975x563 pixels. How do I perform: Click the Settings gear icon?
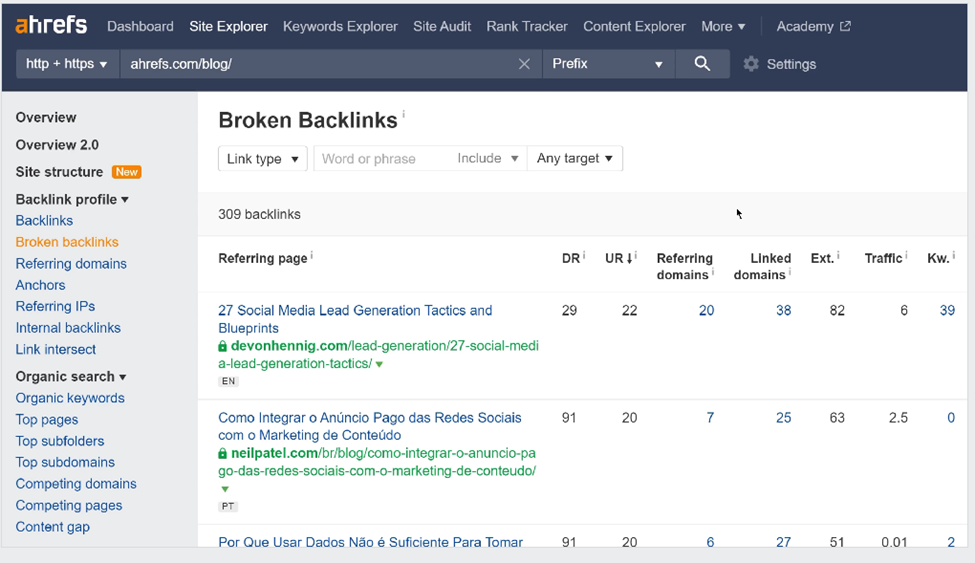pyautogui.click(x=751, y=64)
